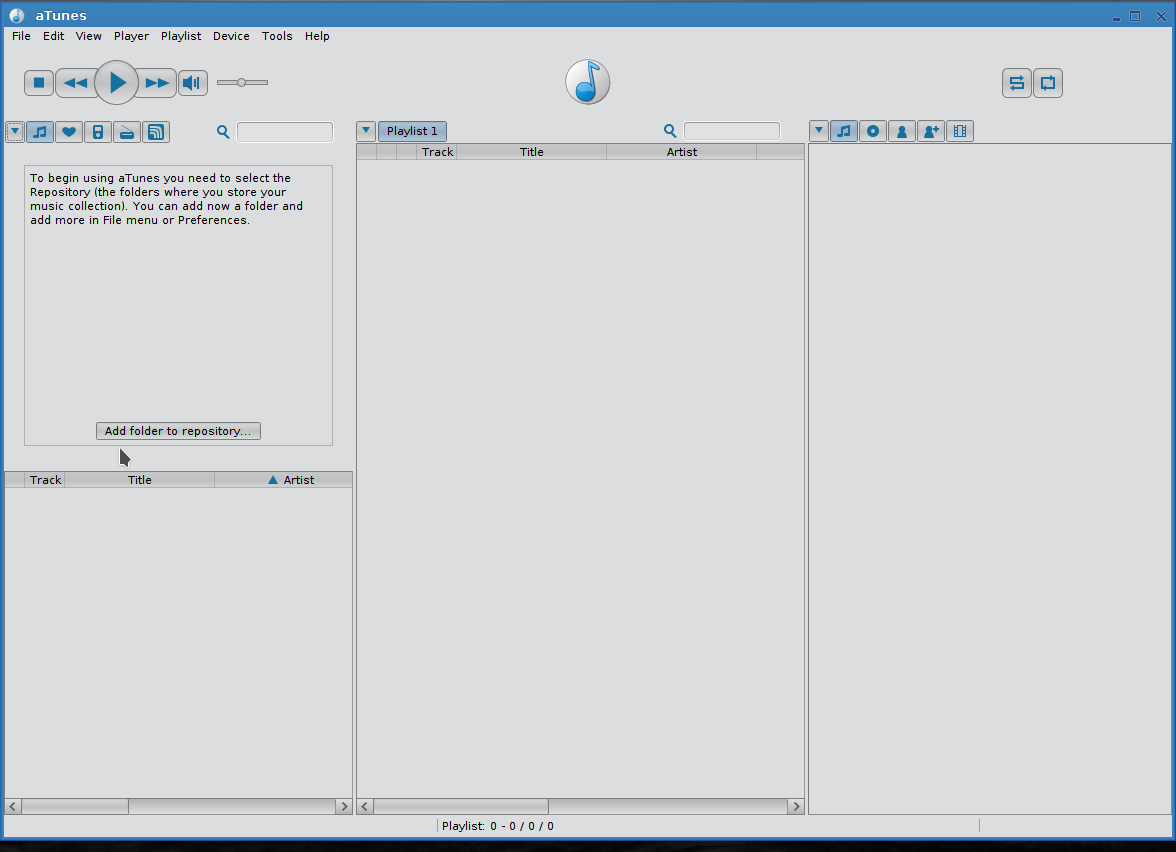Show album info disc tab in context panel
The height and width of the screenshot is (852, 1176).
point(873,131)
